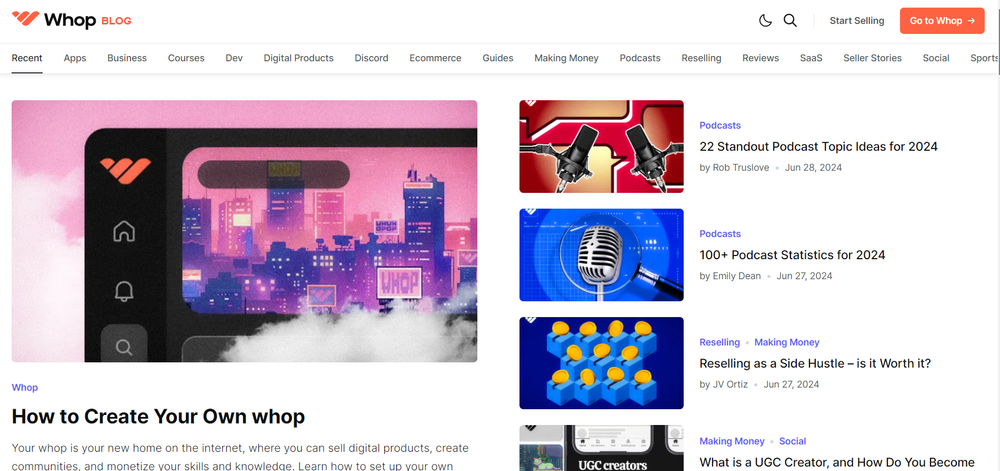The height and width of the screenshot is (471, 1000).
Task: Read 22 Standout Podcast Topic Ideas article
Action: [818, 147]
